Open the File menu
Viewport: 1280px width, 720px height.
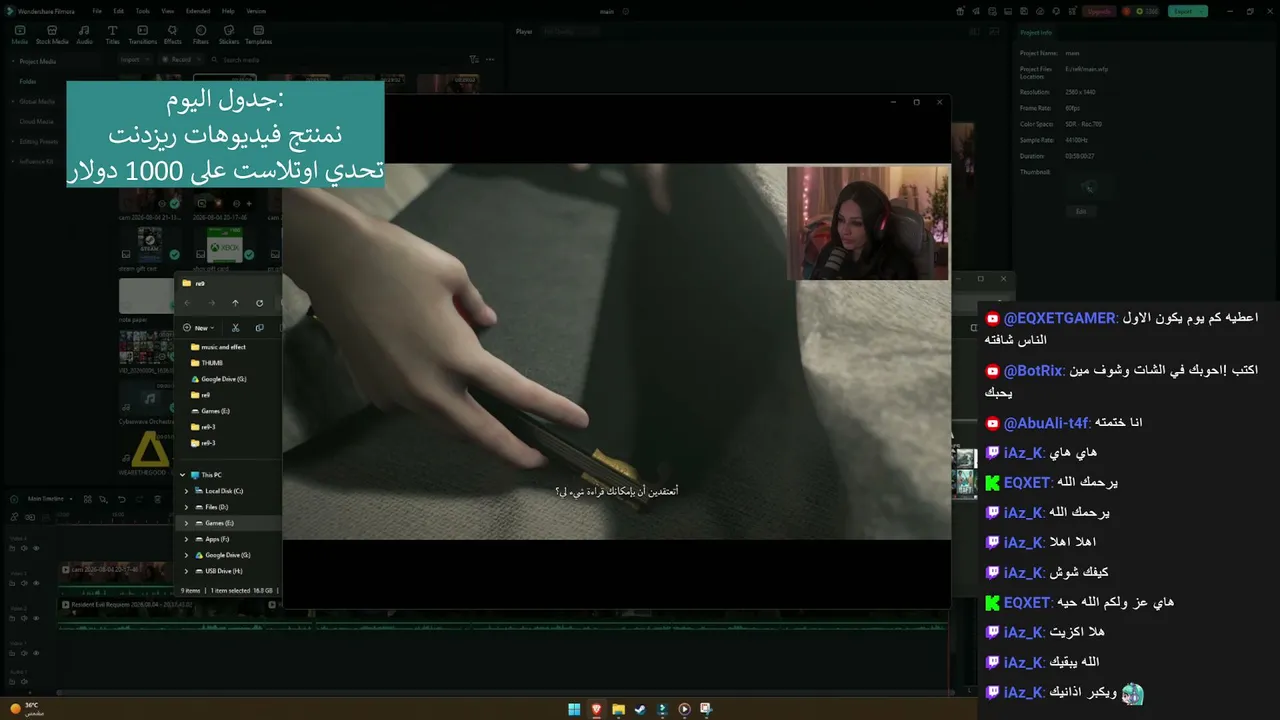point(97,11)
